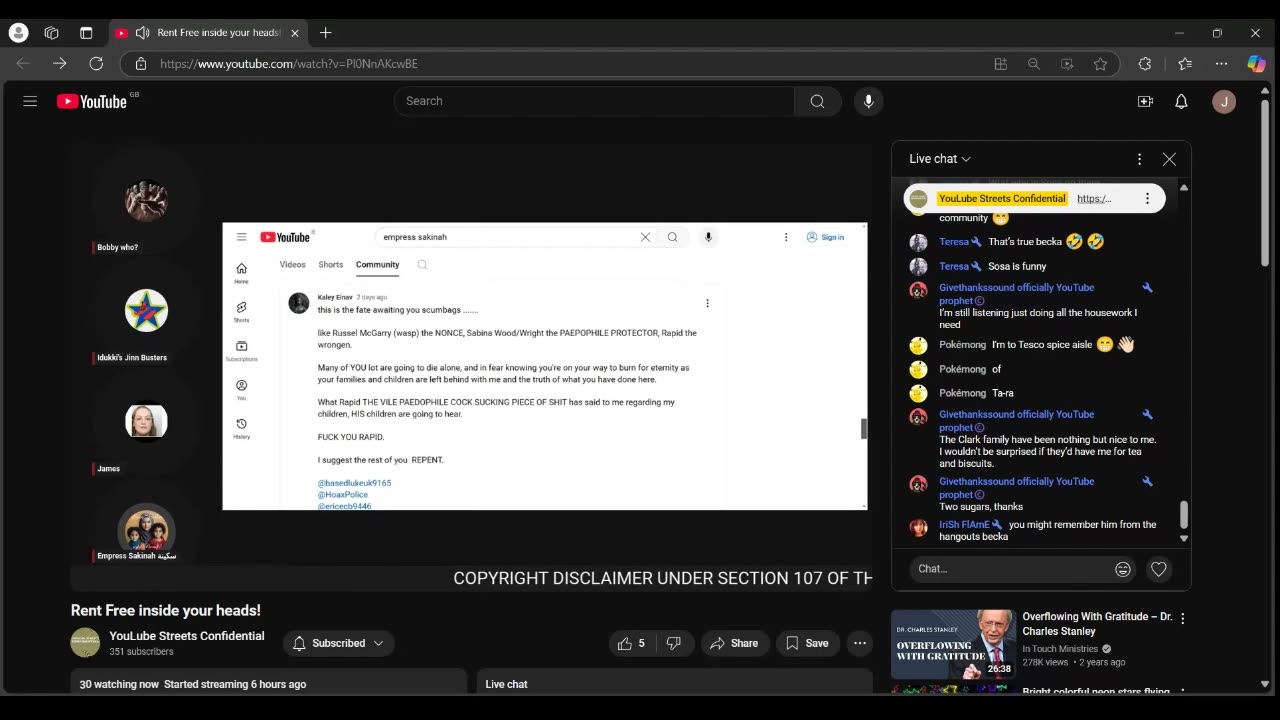Image resolution: width=1280 pixels, height=720 pixels.
Task: Open the Create video icon
Action: click(x=1146, y=101)
